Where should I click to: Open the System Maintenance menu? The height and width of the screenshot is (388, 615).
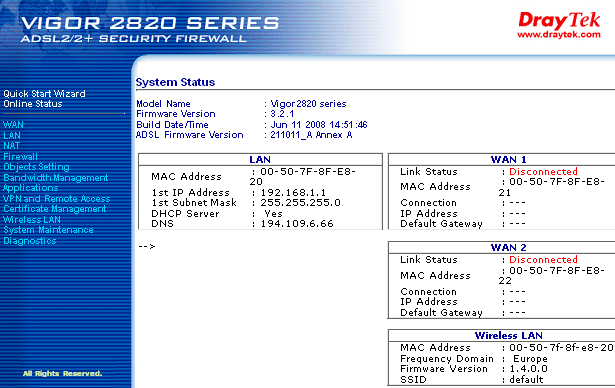pyautogui.click(x=49, y=230)
